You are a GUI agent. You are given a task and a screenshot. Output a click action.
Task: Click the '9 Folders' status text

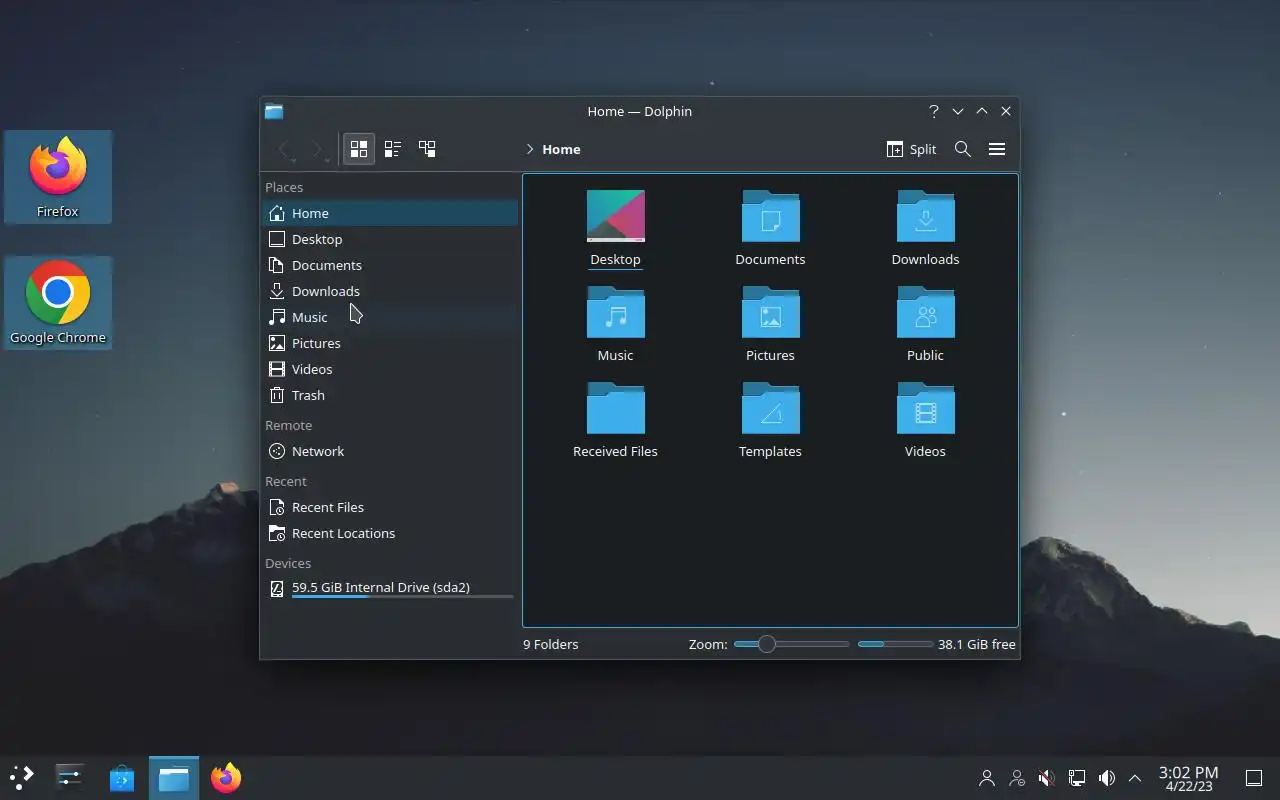pyautogui.click(x=550, y=644)
